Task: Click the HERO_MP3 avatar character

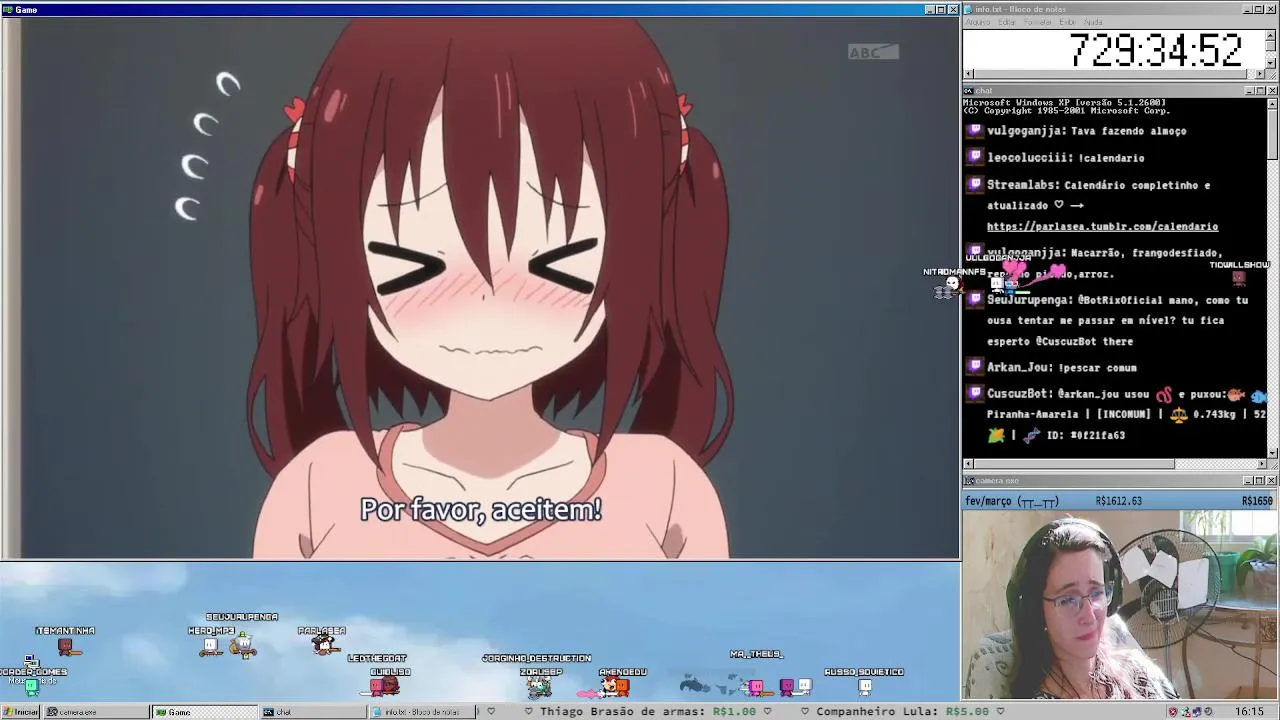Action: (211, 645)
